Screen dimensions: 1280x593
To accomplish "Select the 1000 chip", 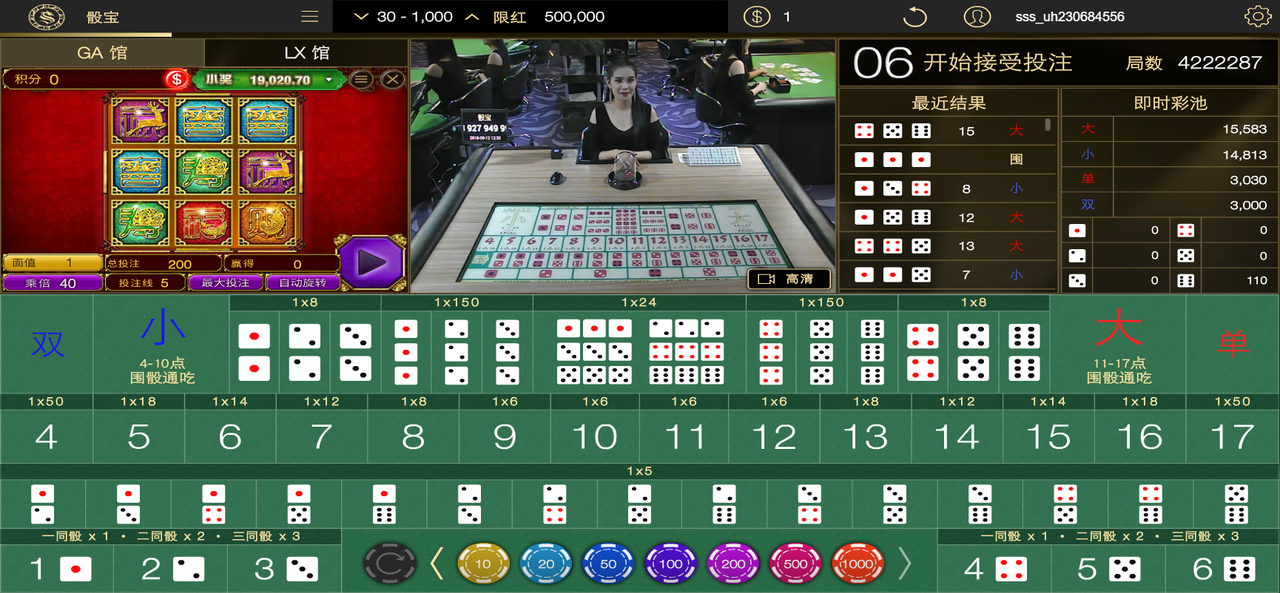I will click(858, 563).
